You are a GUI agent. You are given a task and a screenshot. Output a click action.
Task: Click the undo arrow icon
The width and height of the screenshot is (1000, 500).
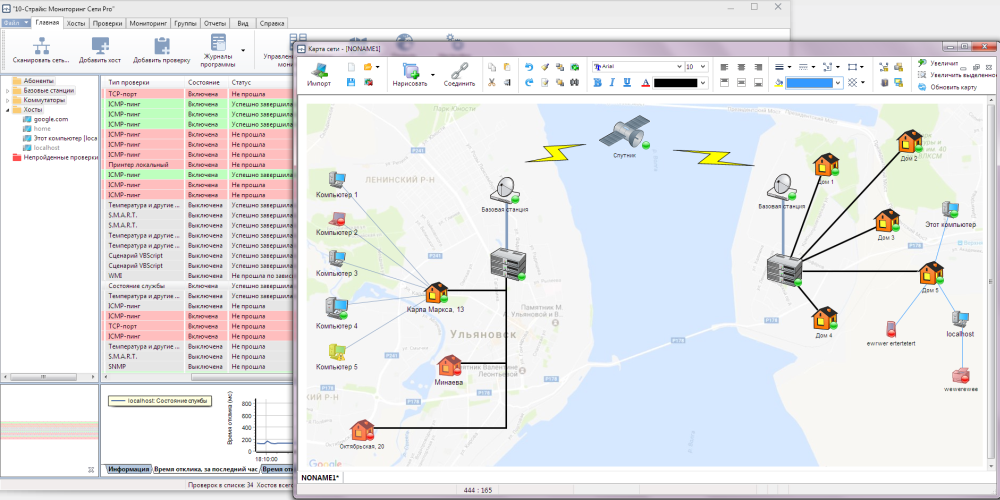click(x=529, y=67)
